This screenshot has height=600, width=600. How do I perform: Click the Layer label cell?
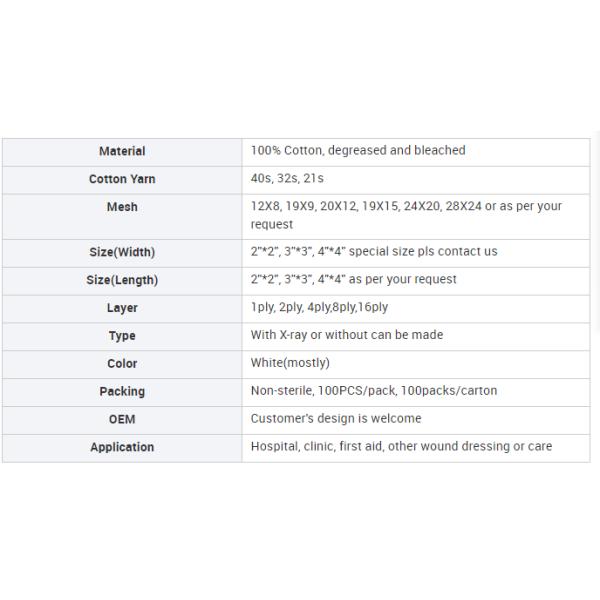122,308
